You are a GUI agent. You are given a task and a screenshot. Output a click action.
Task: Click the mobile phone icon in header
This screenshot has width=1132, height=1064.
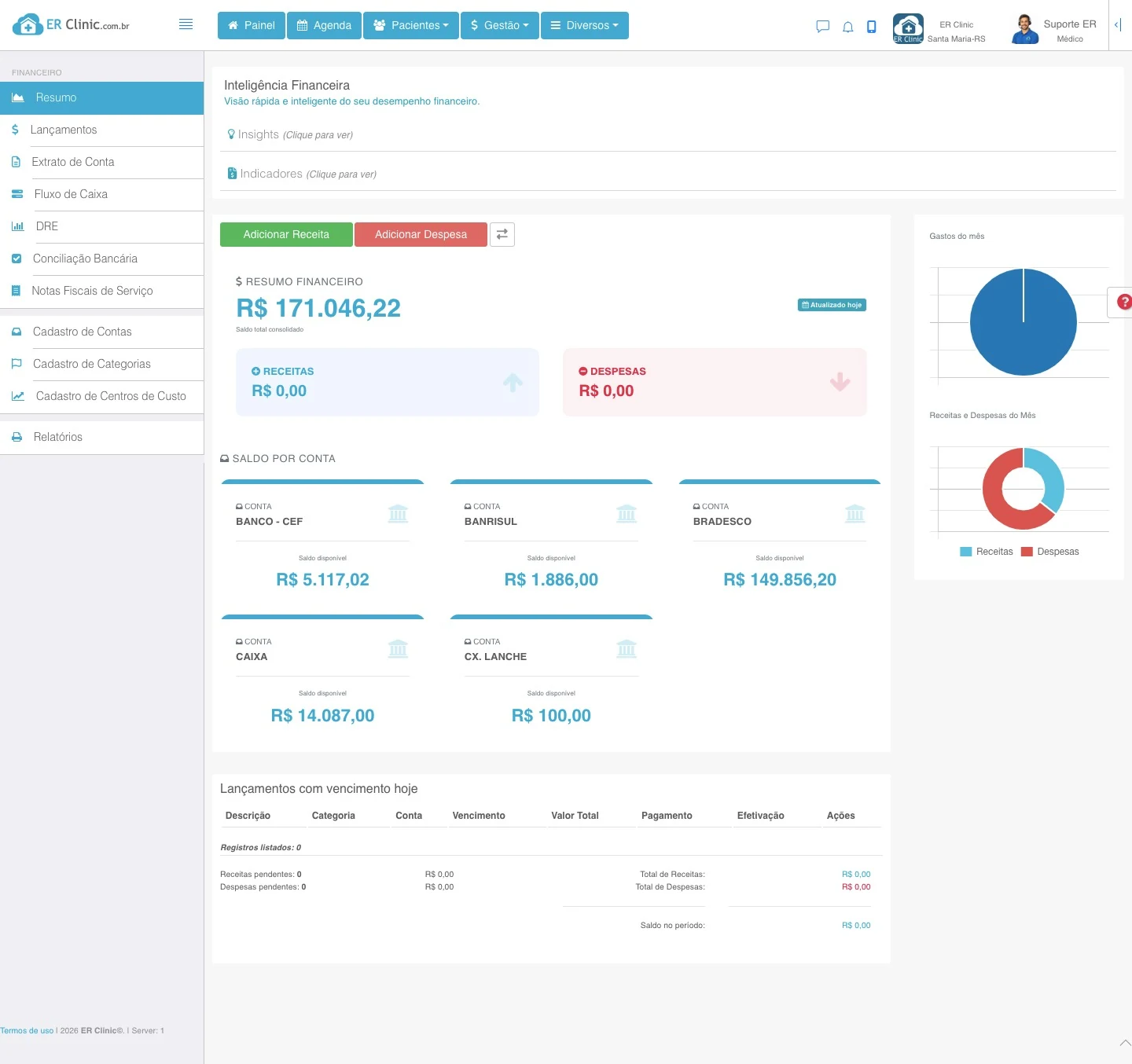tap(871, 27)
